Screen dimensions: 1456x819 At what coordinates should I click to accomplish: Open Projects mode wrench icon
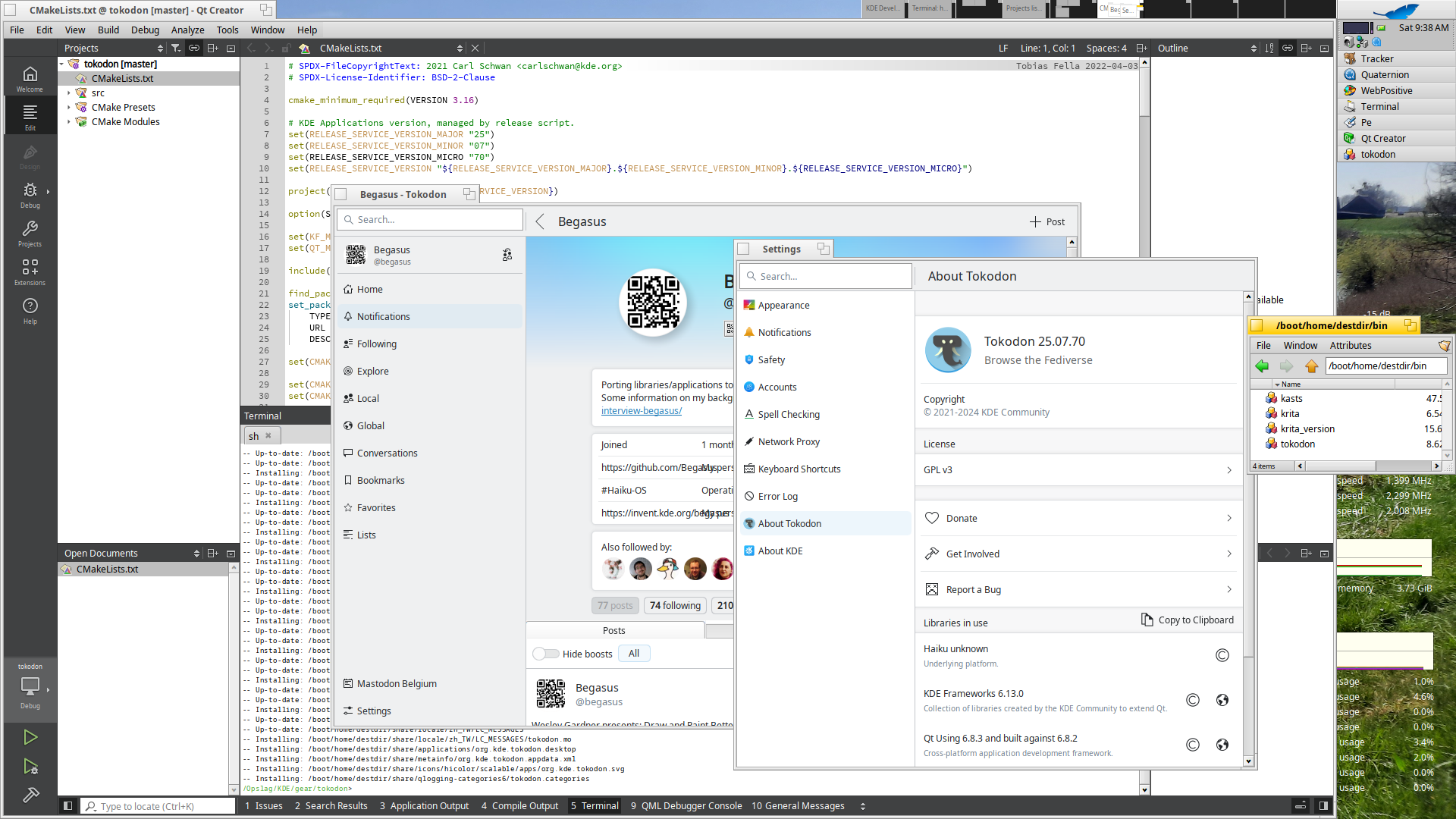pos(30,233)
